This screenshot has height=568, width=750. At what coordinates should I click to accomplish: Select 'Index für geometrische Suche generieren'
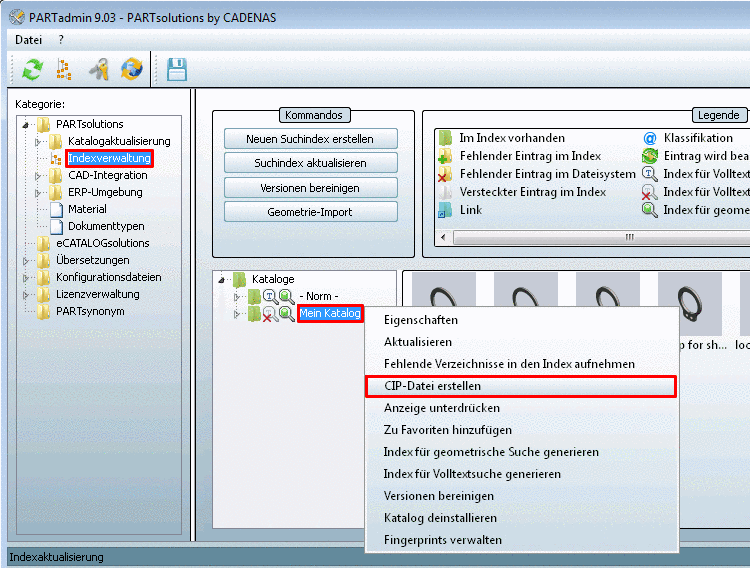(x=521, y=452)
